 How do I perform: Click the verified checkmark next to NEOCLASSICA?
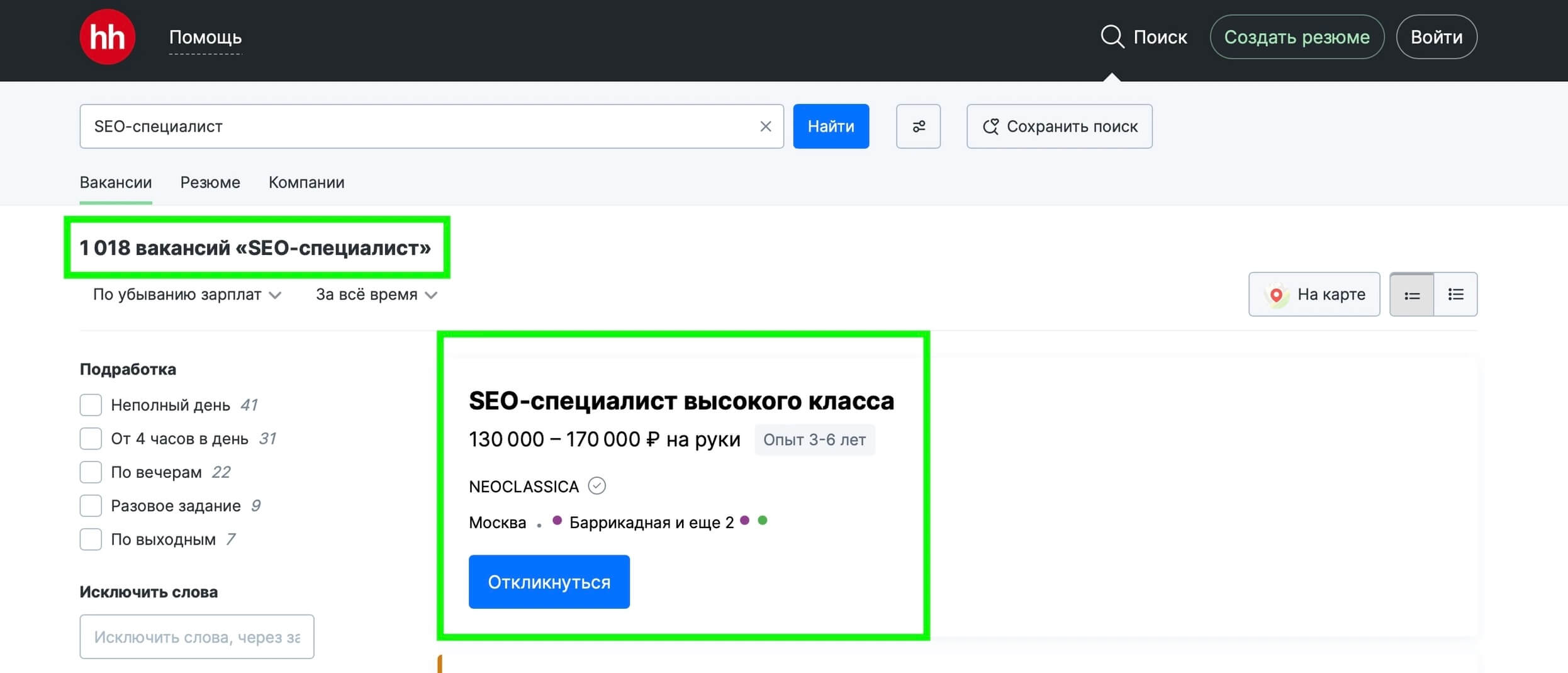pos(596,486)
